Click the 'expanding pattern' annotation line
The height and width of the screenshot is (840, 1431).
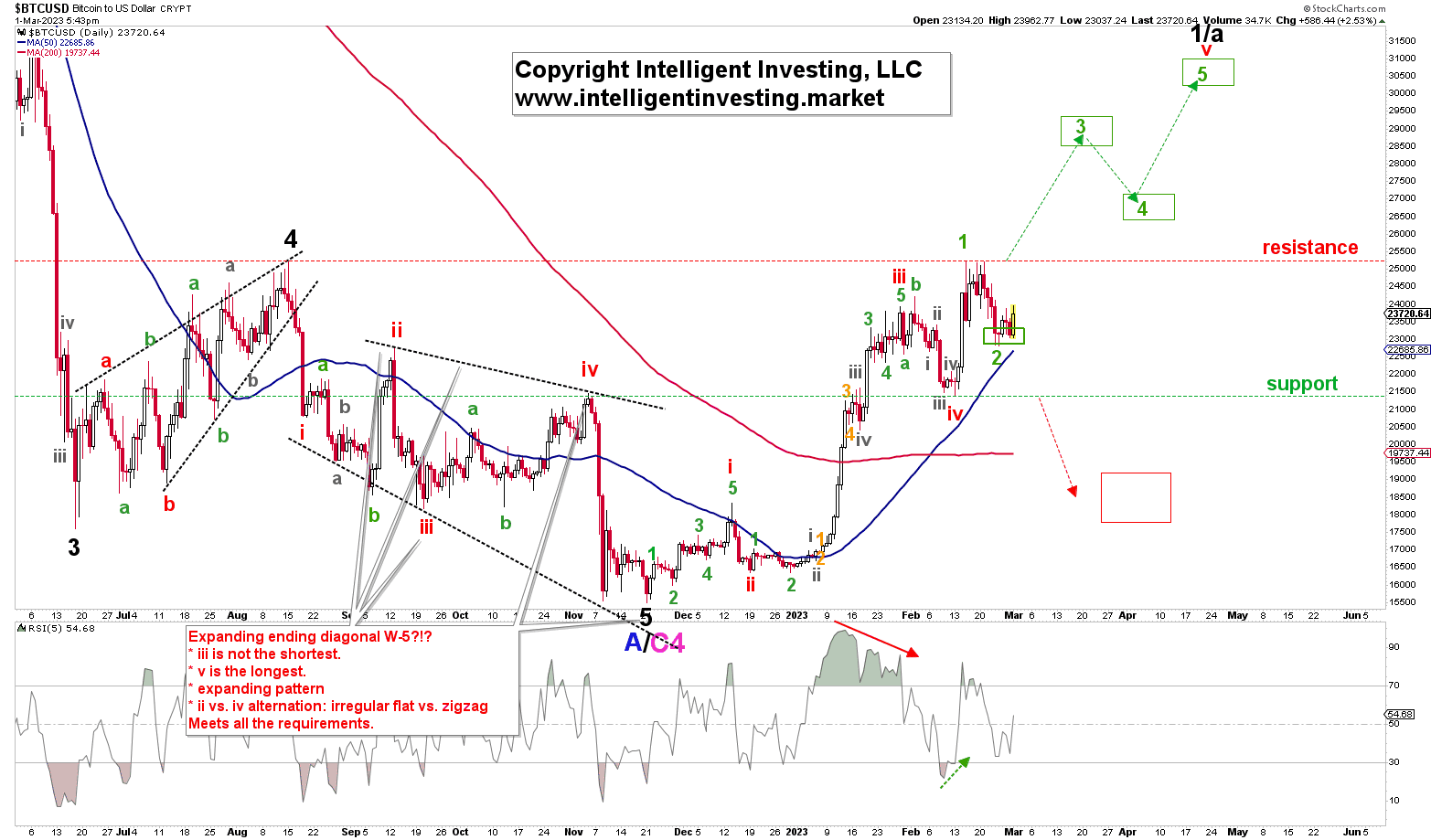tap(256, 689)
